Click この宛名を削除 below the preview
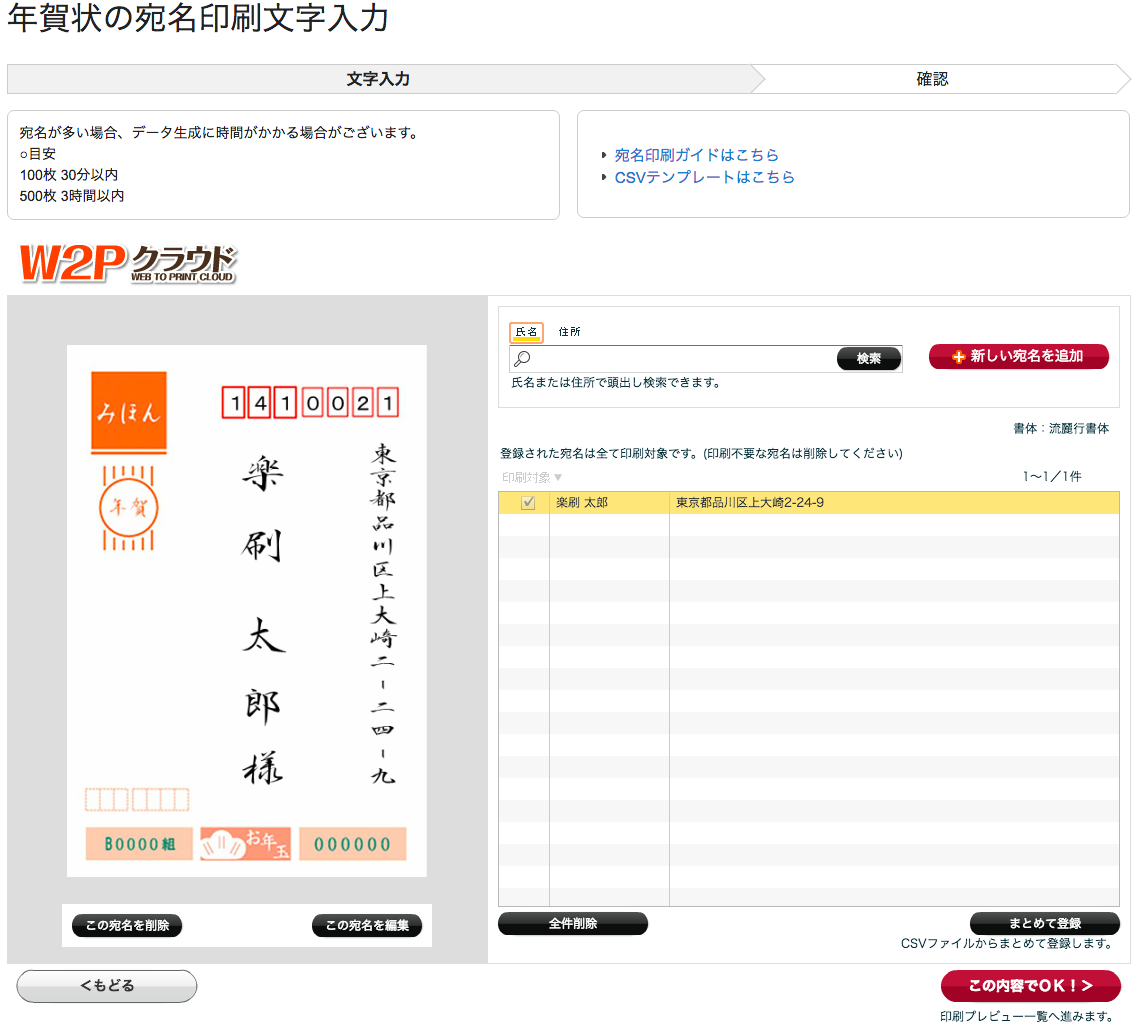 click(127, 926)
